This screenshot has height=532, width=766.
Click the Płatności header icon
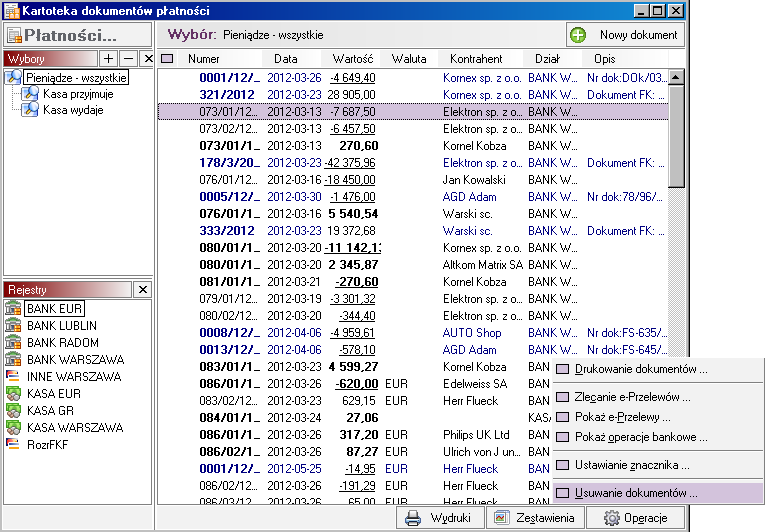click(14, 35)
